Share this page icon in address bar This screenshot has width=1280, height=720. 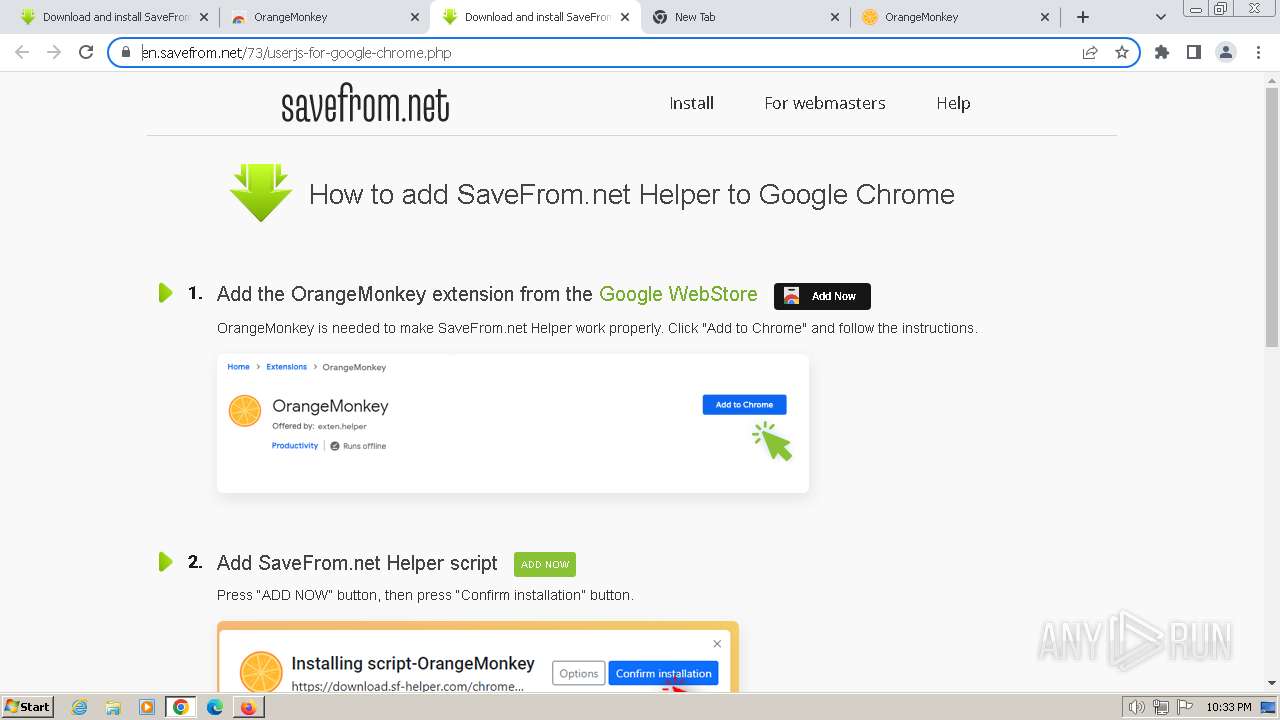click(x=1090, y=52)
